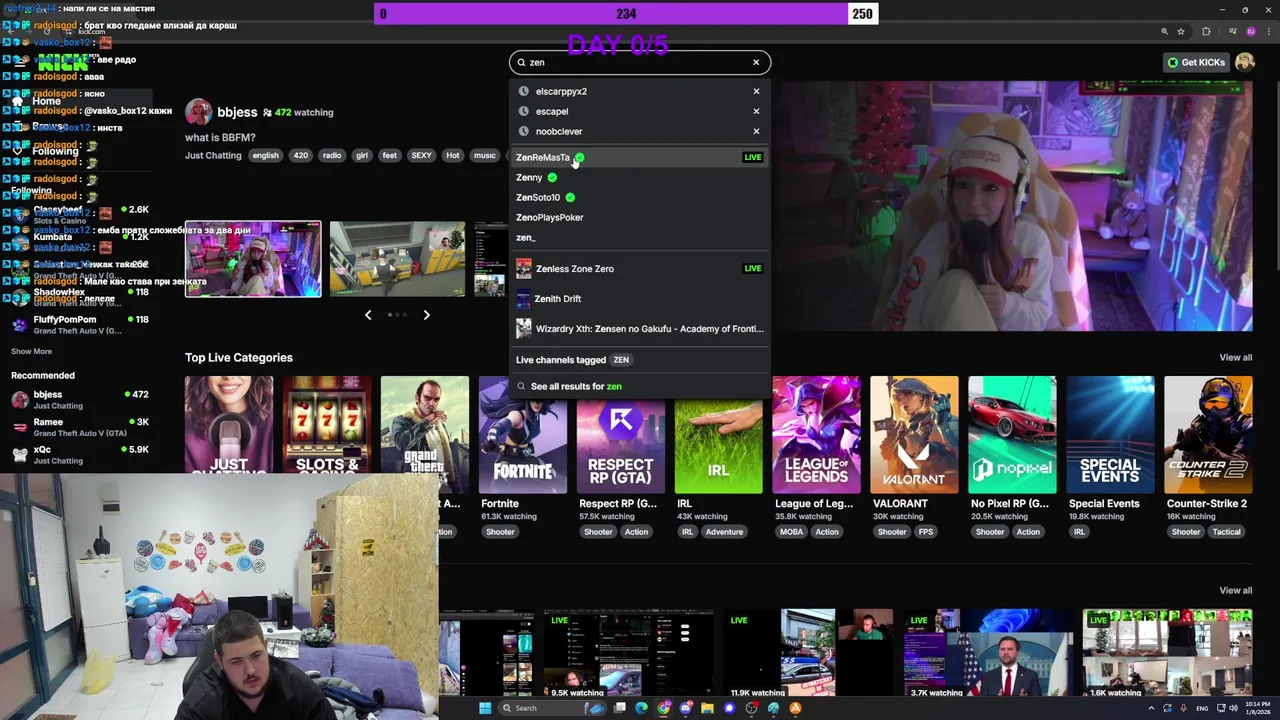Select the bbjess featured stream thumbnail

coord(253,259)
